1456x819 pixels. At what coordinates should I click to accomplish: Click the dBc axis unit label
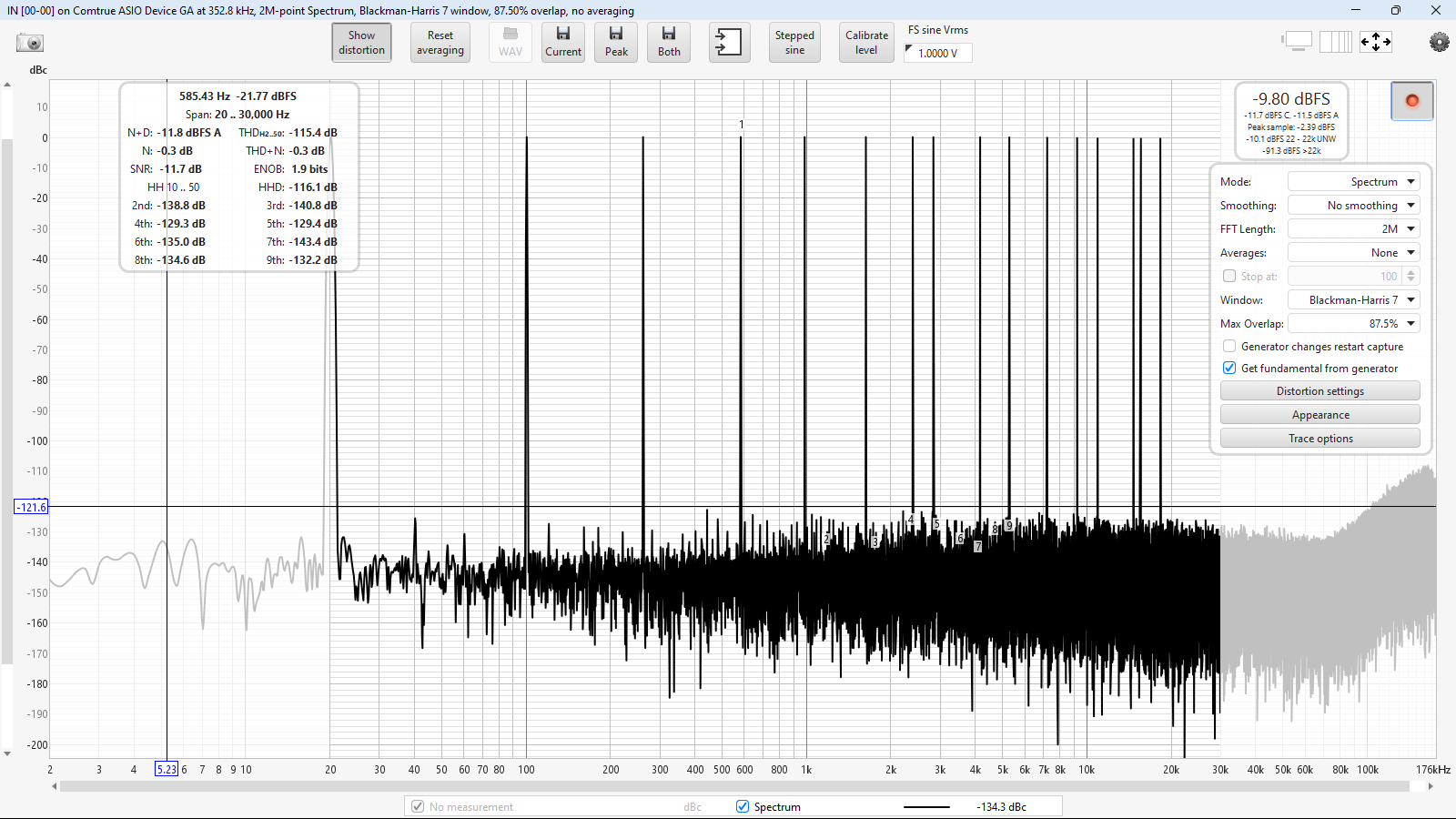38,70
